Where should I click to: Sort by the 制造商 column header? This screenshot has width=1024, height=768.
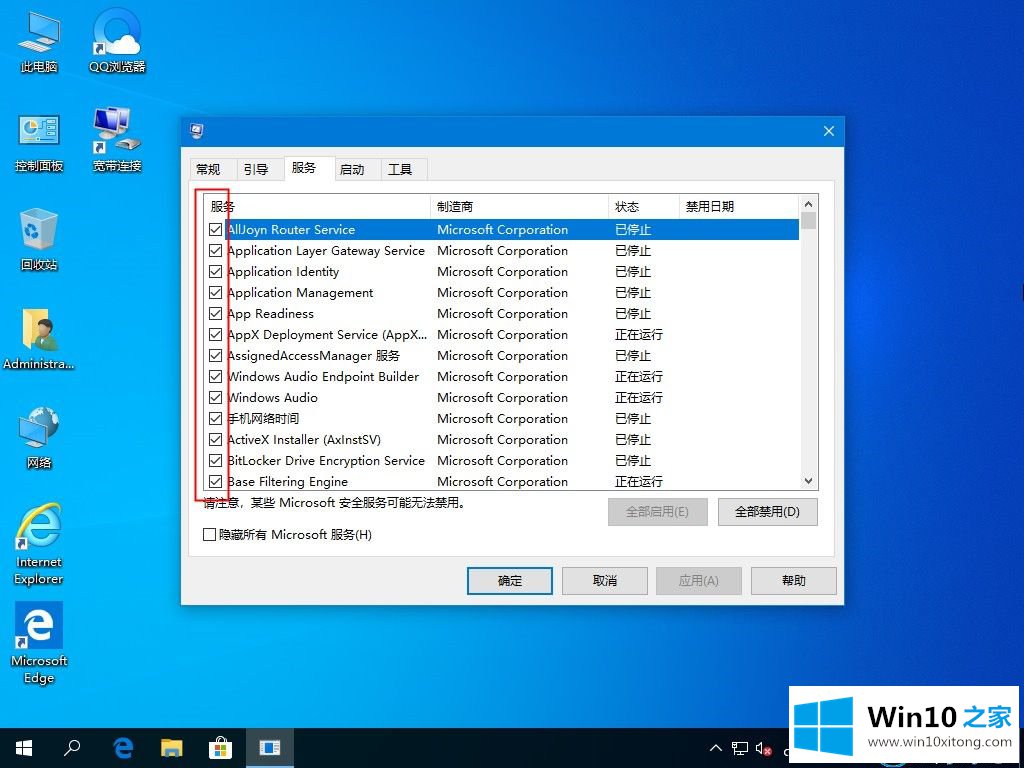(519, 207)
